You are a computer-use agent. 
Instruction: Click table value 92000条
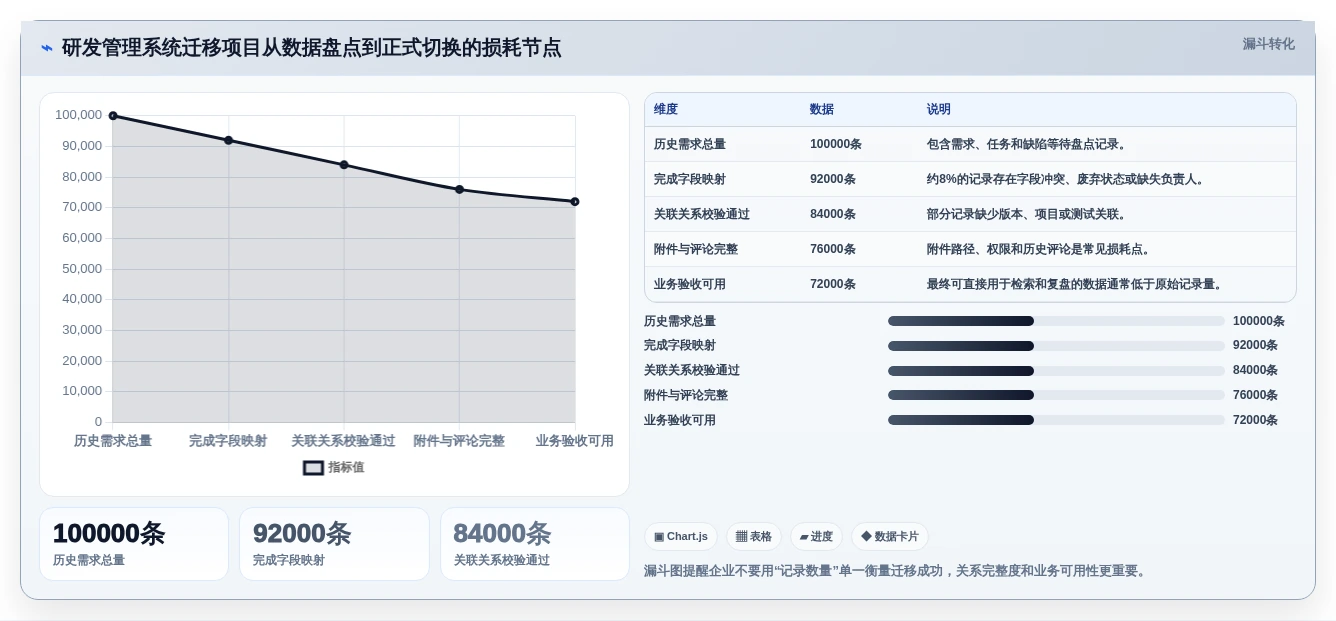[x=833, y=179]
